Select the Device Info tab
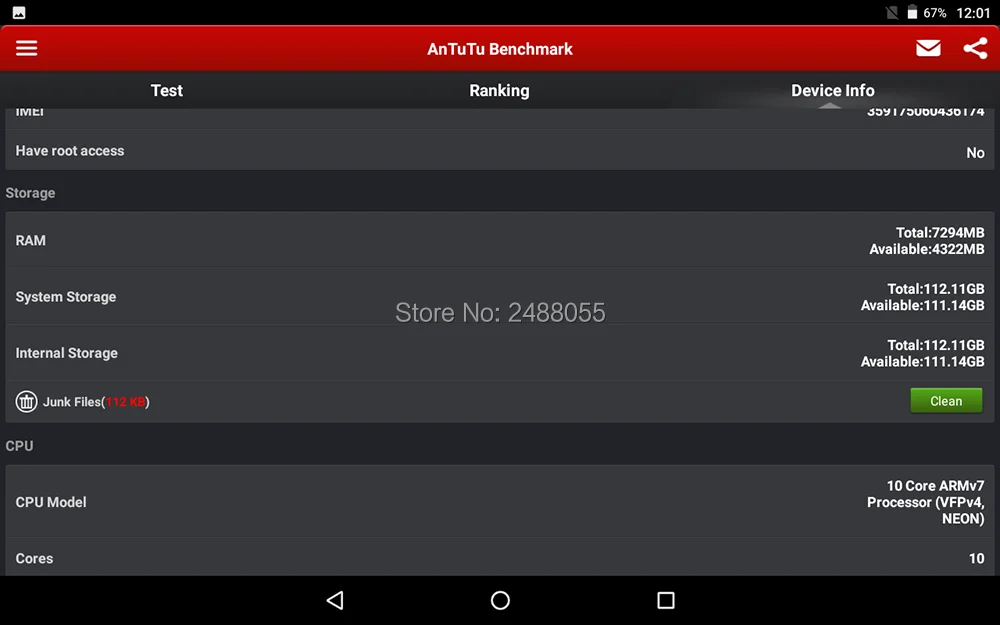Viewport: 1000px width, 625px height. (833, 91)
